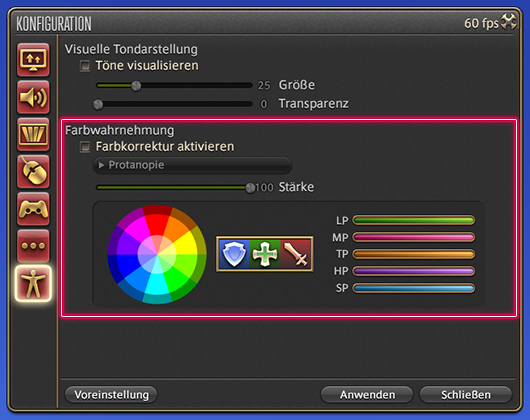The height and width of the screenshot is (420, 530).
Task: Select the other settings ellipsis icon
Action: point(33,246)
